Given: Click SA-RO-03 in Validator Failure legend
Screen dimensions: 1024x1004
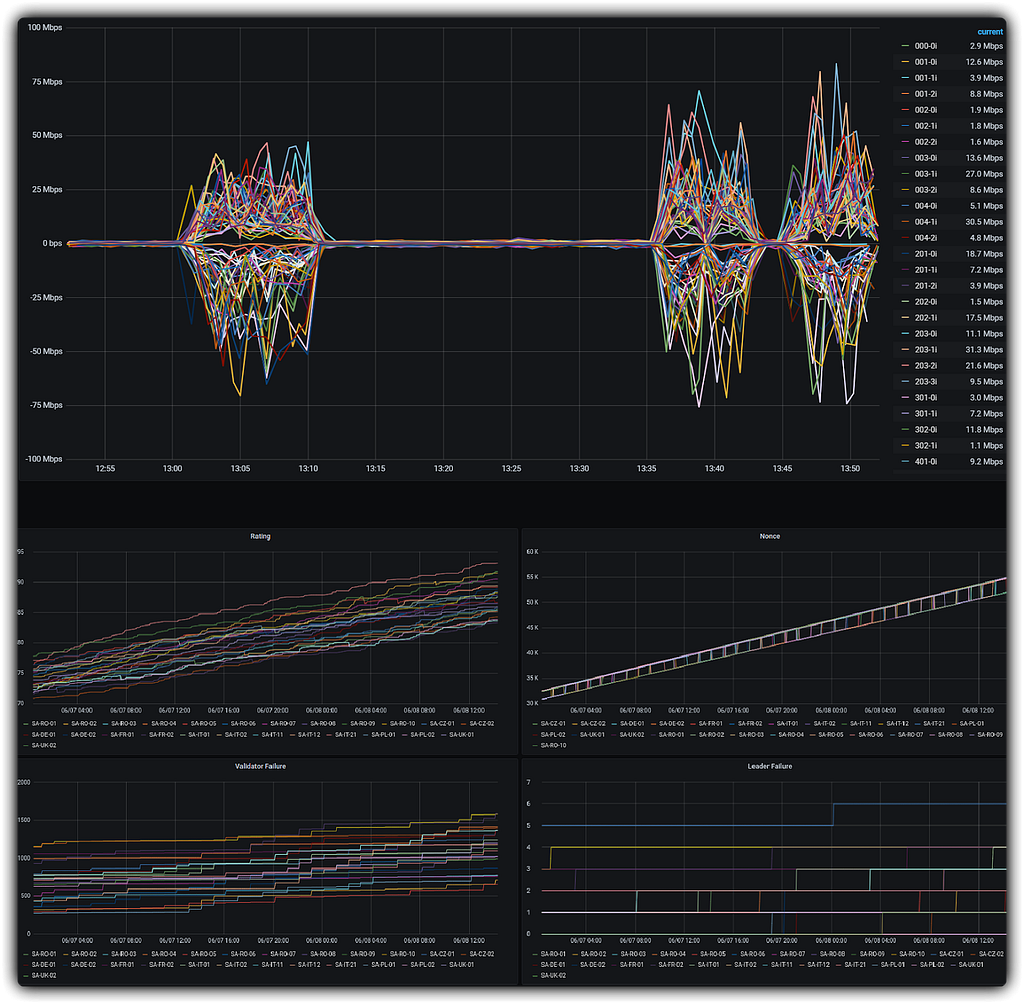Looking at the screenshot, I should [x=123, y=954].
